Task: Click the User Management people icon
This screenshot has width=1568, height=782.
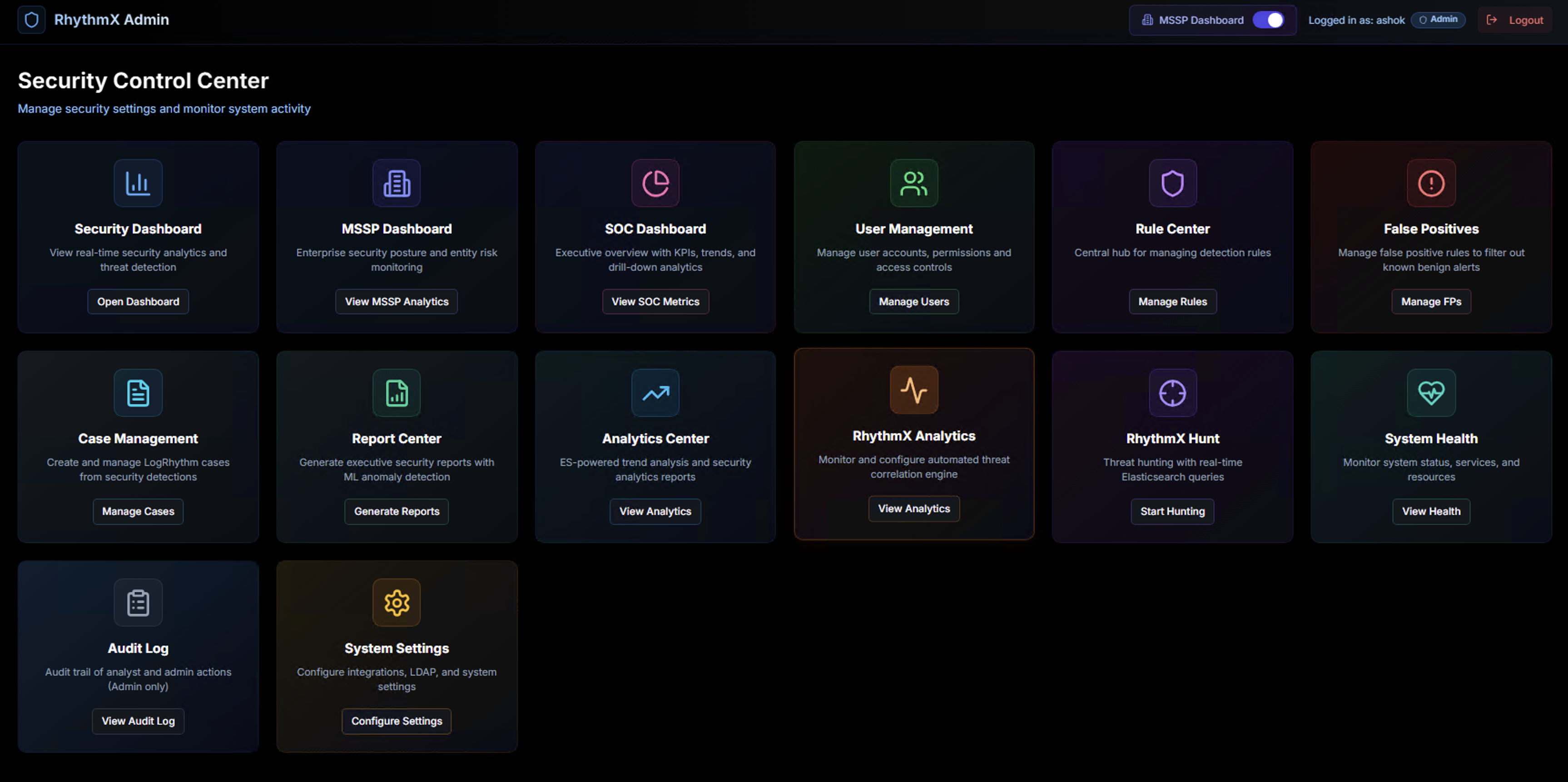Action: pyautogui.click(x=913, y=183)
